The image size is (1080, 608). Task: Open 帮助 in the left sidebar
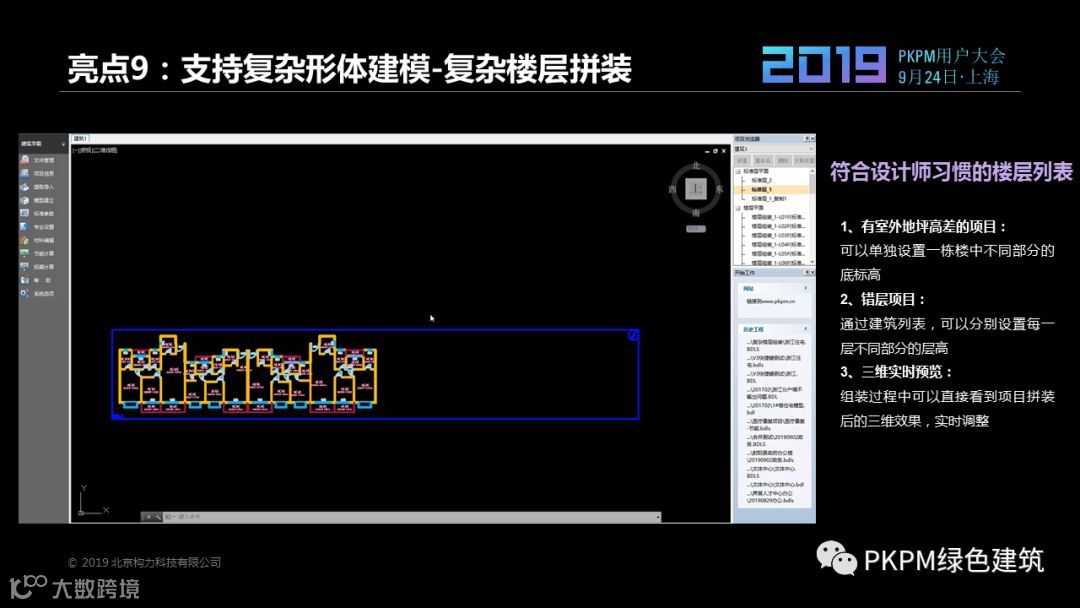coord(38,280)
